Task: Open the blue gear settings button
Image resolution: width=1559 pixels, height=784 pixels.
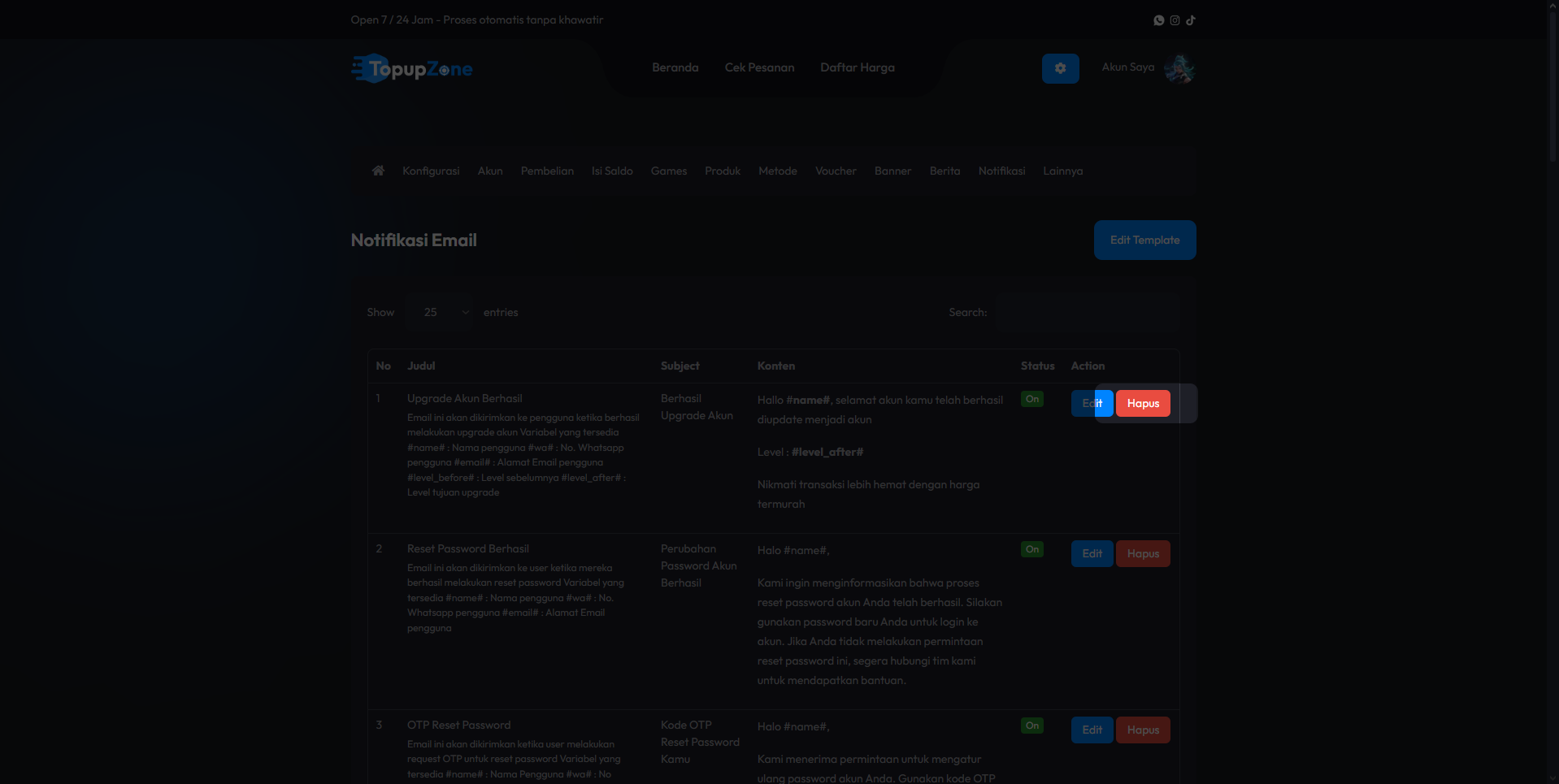Action: [1061, 68]
